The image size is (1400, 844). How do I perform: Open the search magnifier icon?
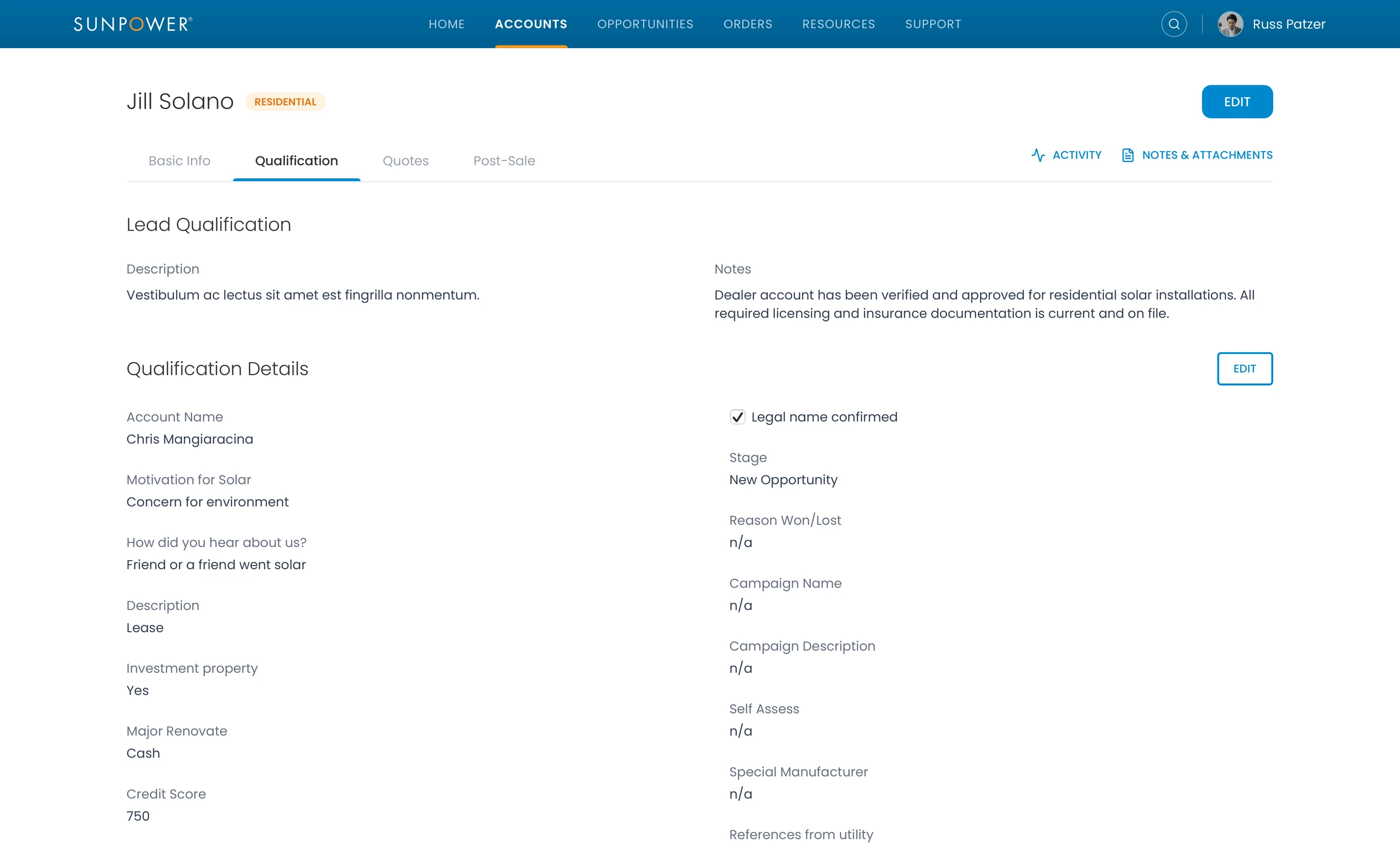coord(1174,24)
